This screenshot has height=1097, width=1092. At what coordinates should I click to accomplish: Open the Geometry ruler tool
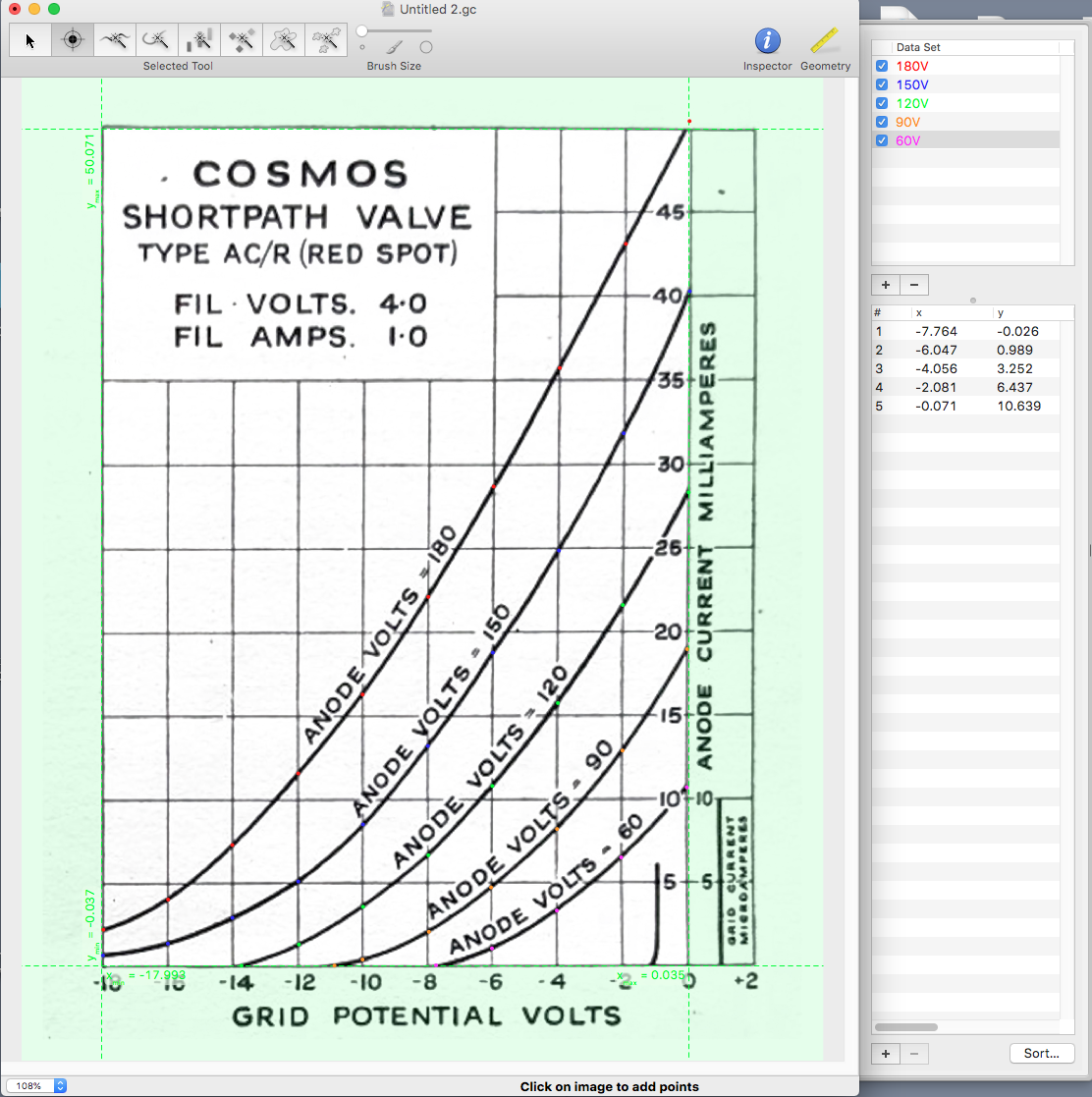[x=825, y=48]
